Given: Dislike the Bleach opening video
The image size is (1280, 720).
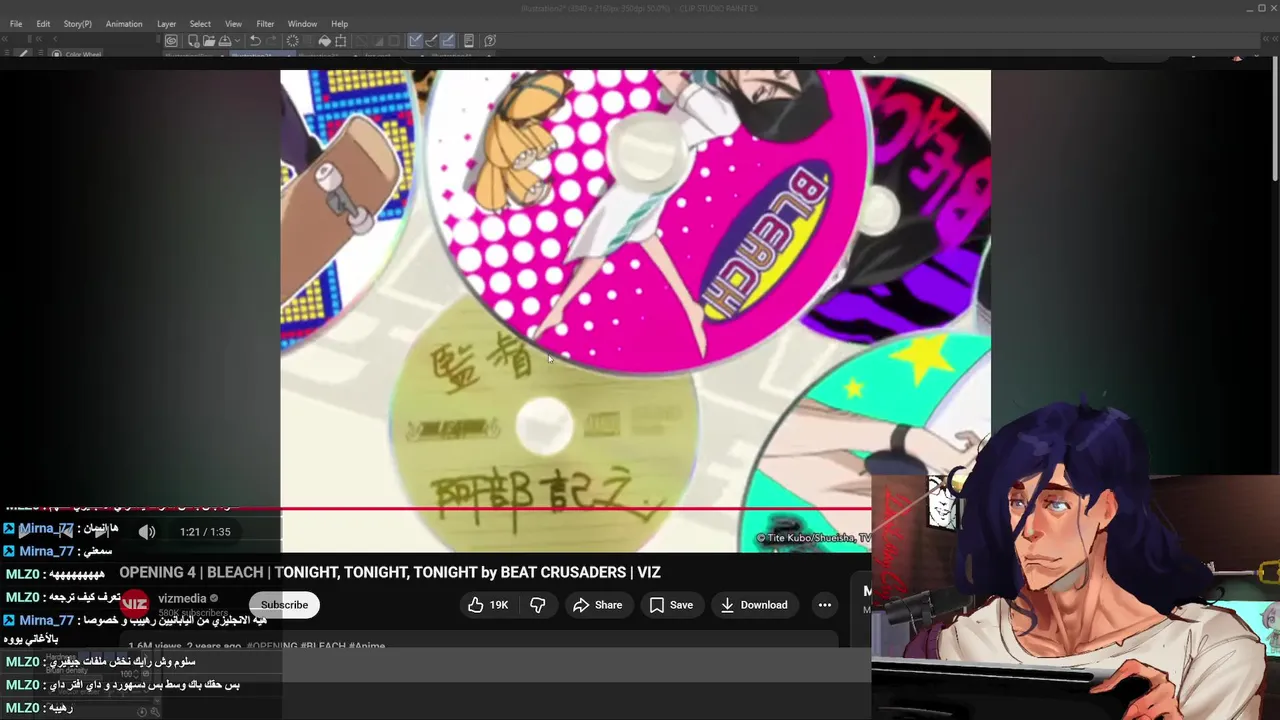Looking at the screenshot, I should [538, 605].
